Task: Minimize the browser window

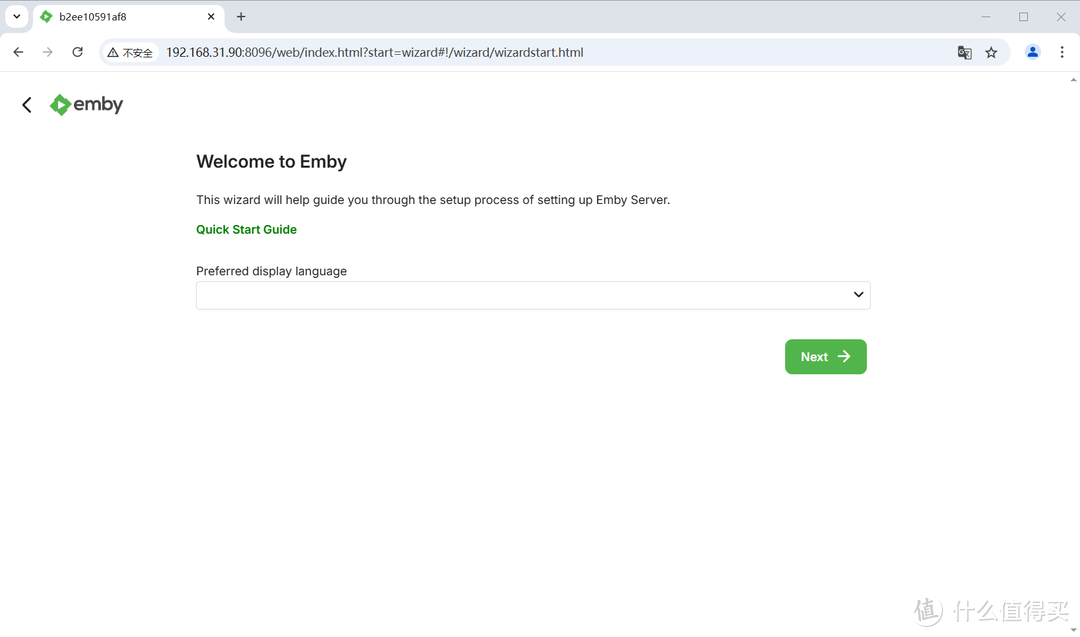Action: pos(986,17)
